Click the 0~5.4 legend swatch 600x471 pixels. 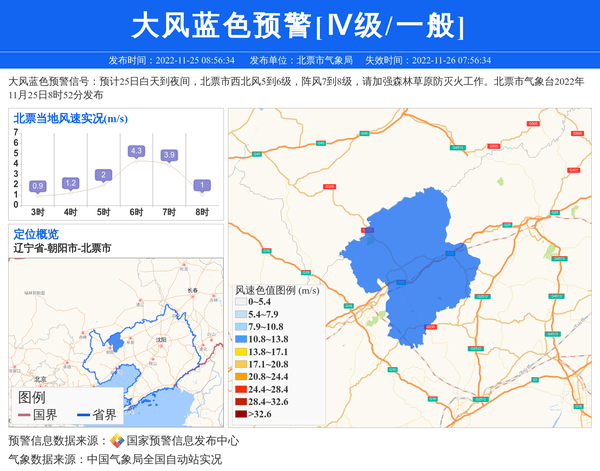241,302
